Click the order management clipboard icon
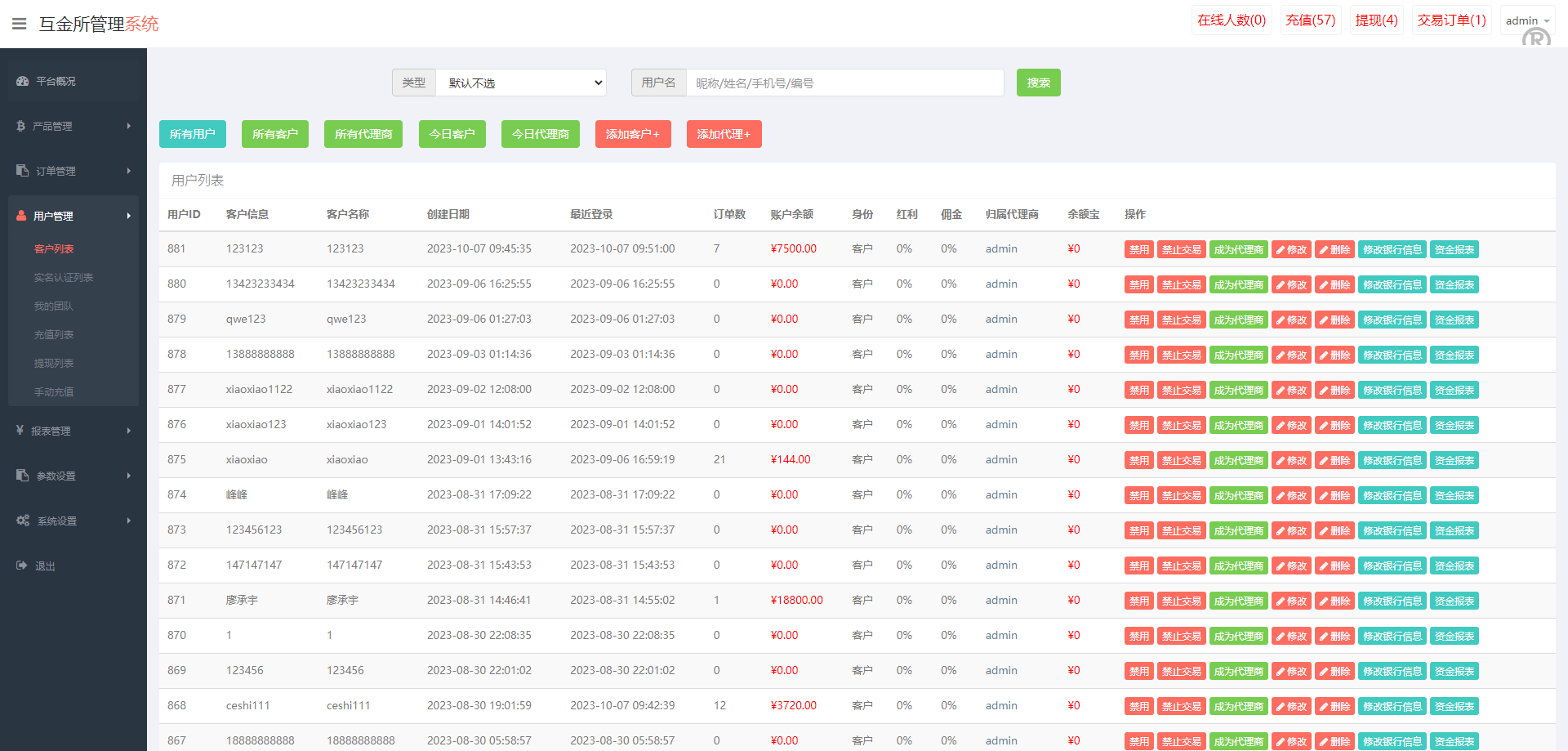 (x=22, y=171)
